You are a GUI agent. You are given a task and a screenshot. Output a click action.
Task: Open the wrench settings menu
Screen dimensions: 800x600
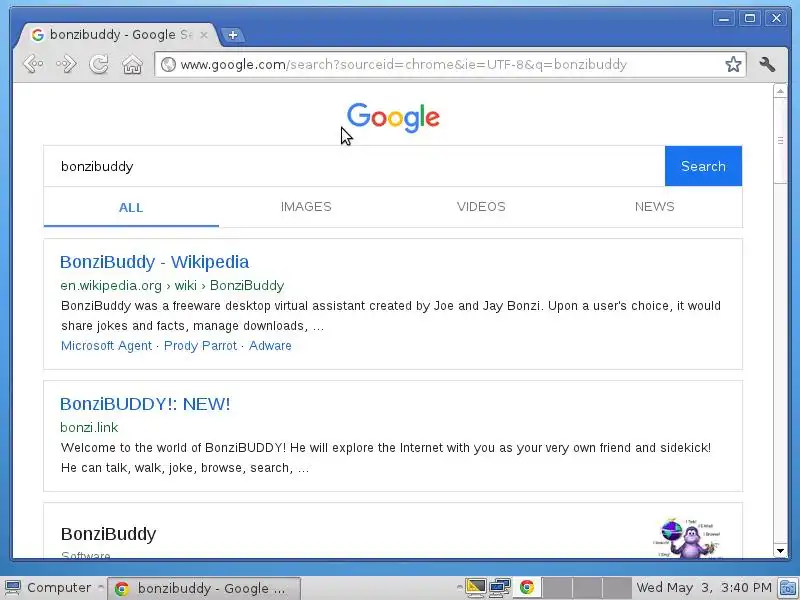tap(767, 64)
